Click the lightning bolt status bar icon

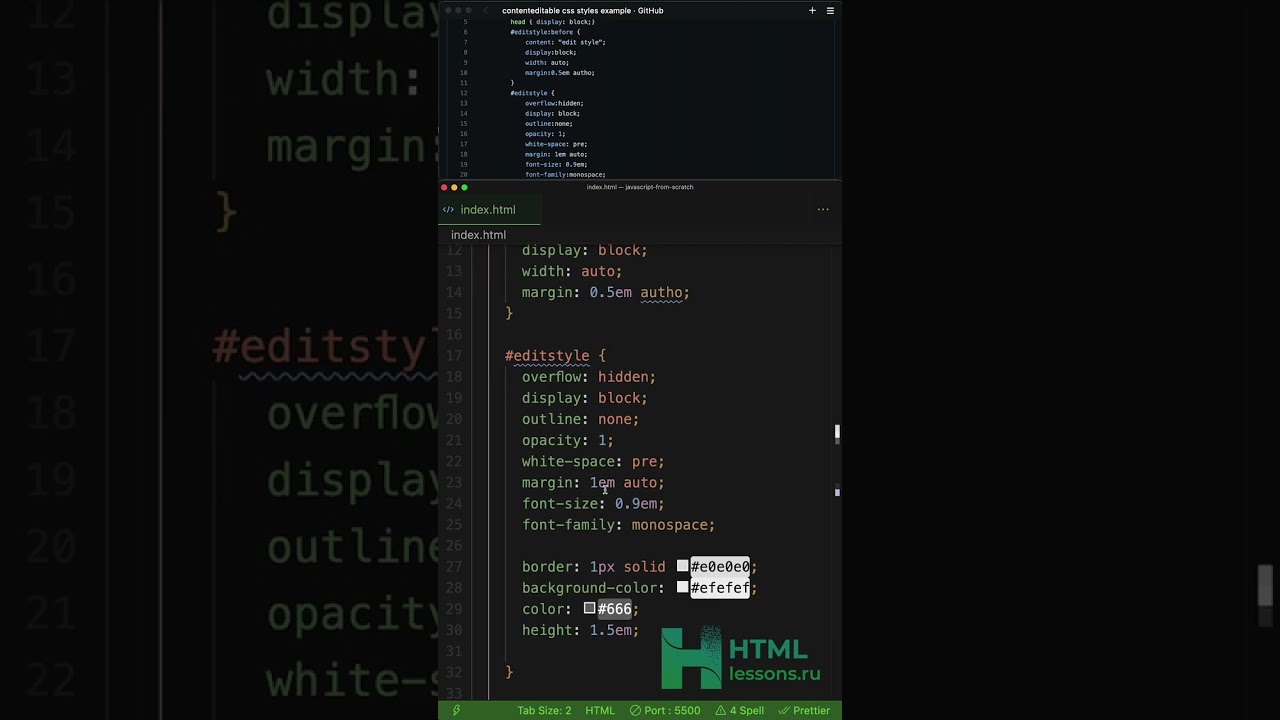coord(457,710)
